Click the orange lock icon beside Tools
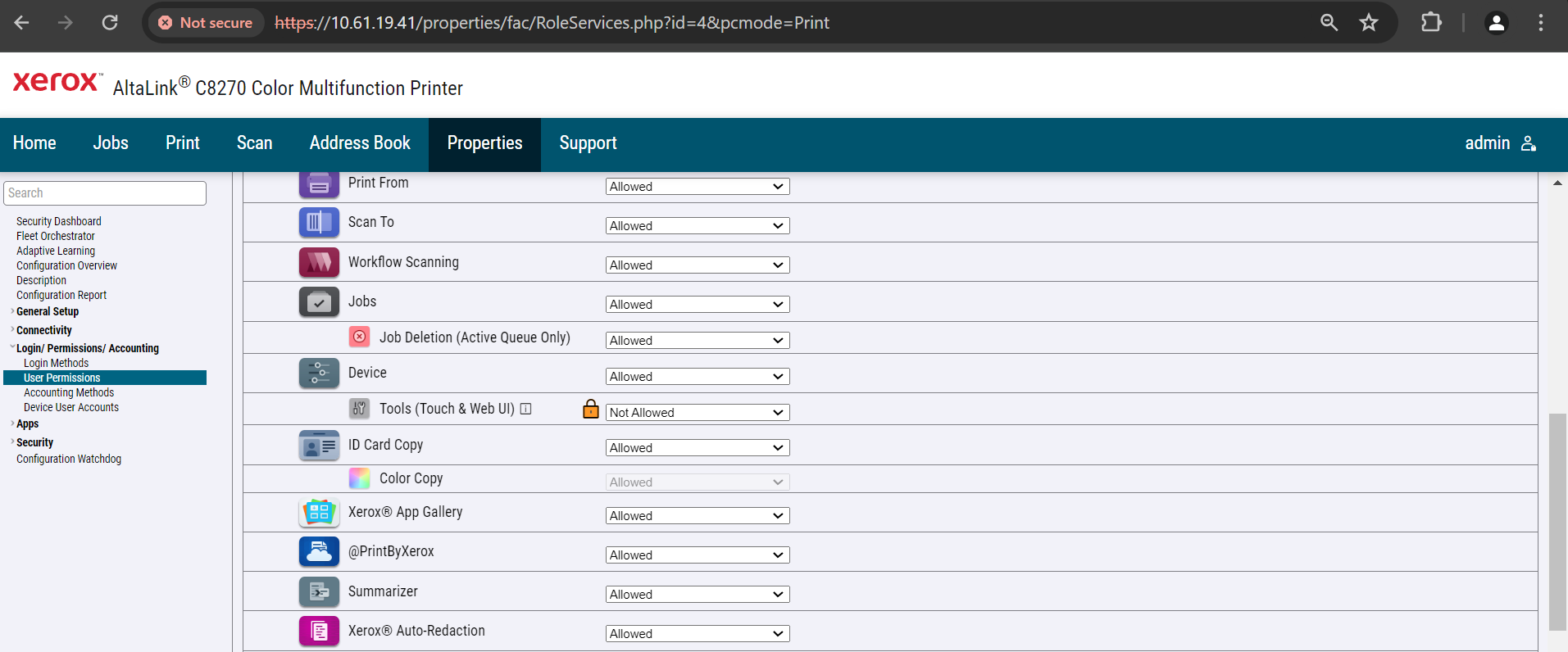 tap(591, 409)
